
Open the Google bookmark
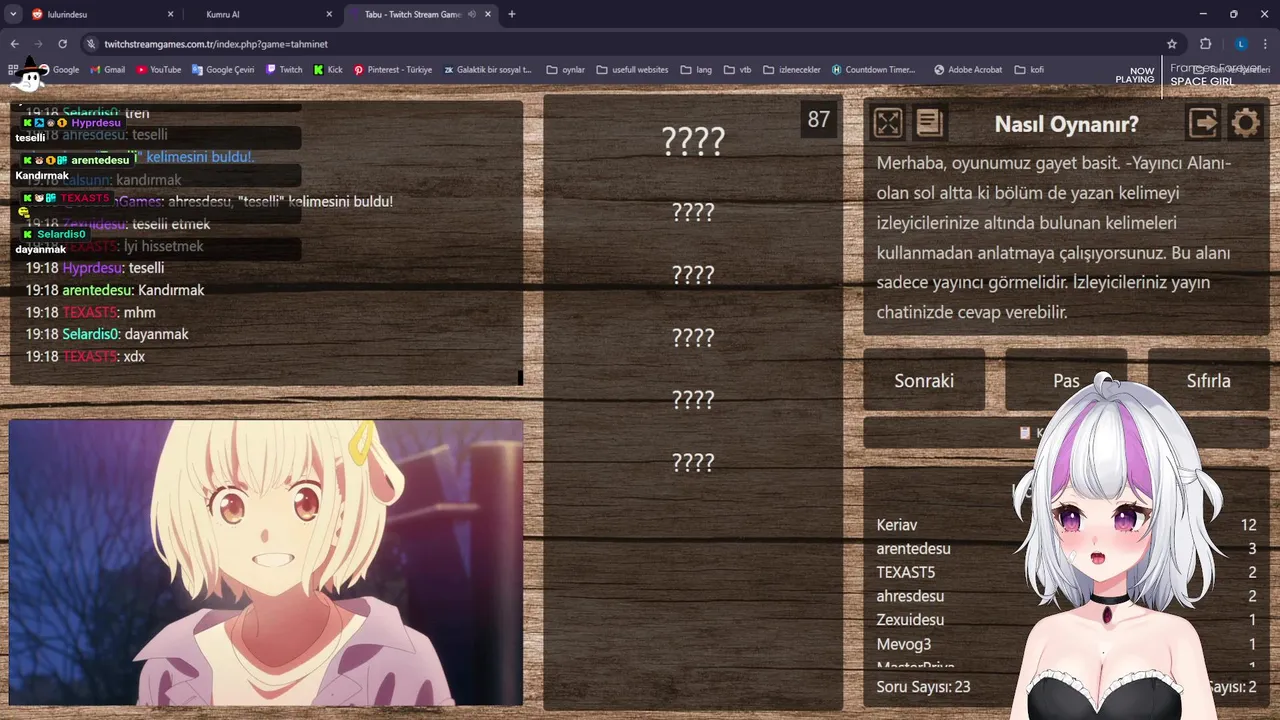58,70
